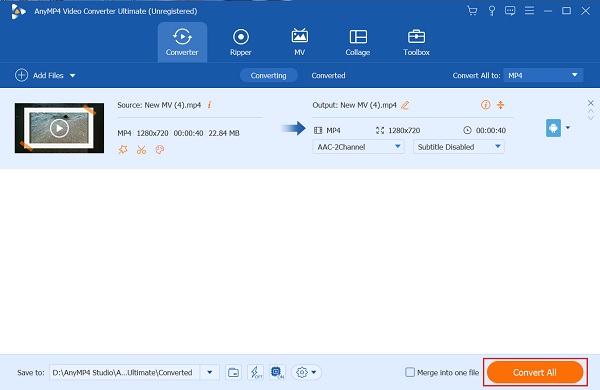
Task: Expand the output format arrow beside Android icon
Action: pyautogui.click(x=568, y=128)
